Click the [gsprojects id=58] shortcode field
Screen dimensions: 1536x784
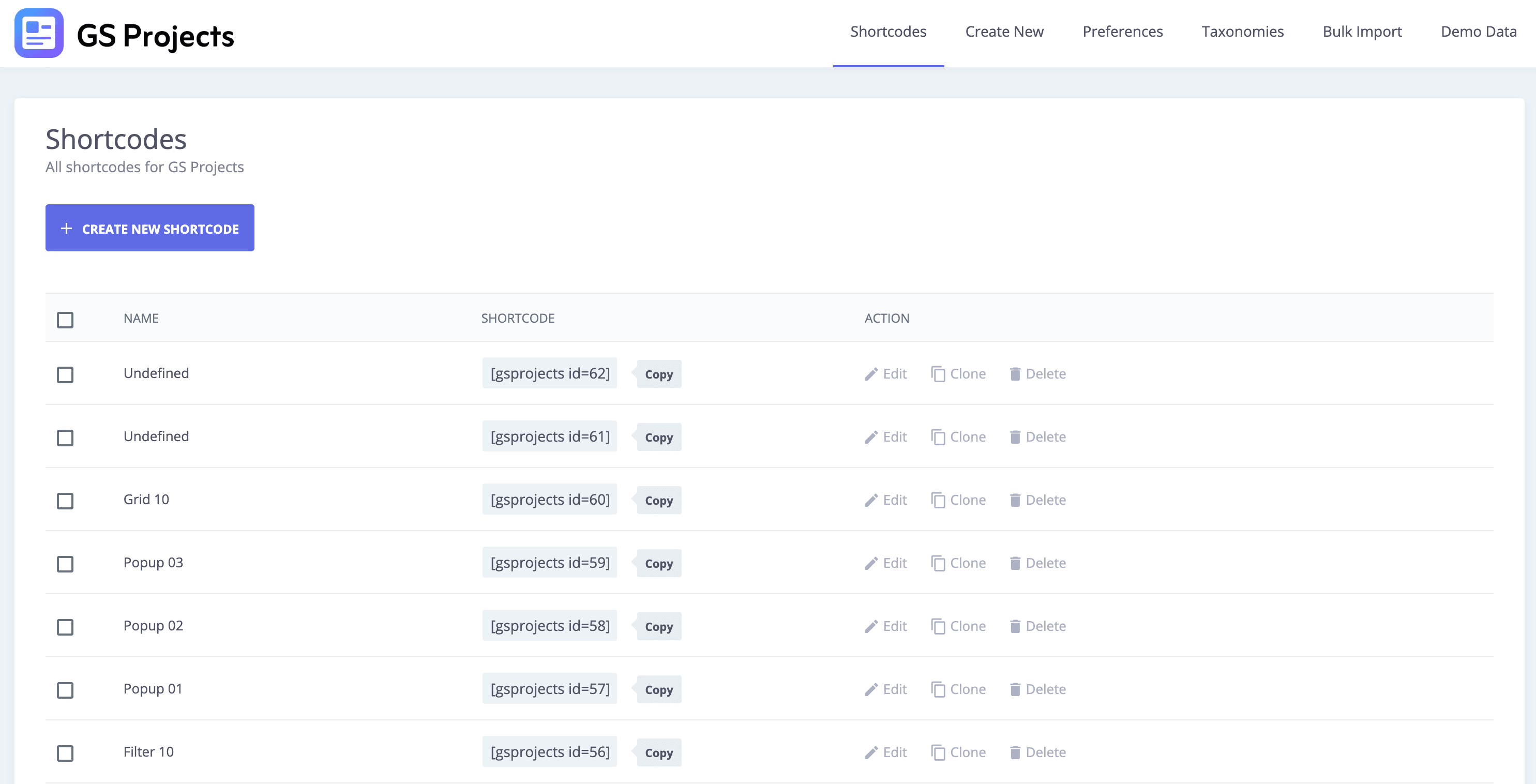pos(549,626)
